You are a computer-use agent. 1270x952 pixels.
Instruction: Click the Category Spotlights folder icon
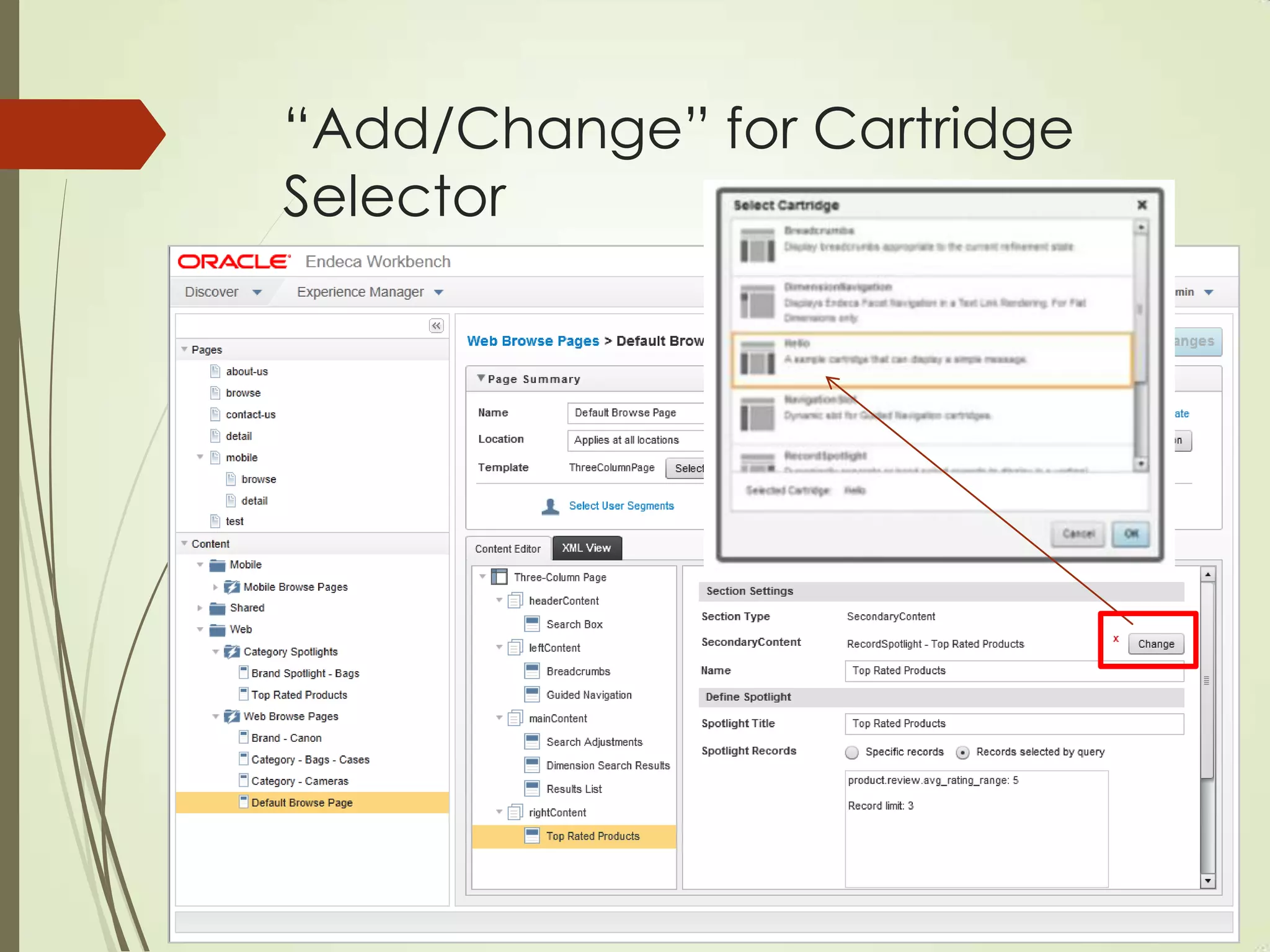(x=232, y=651)
